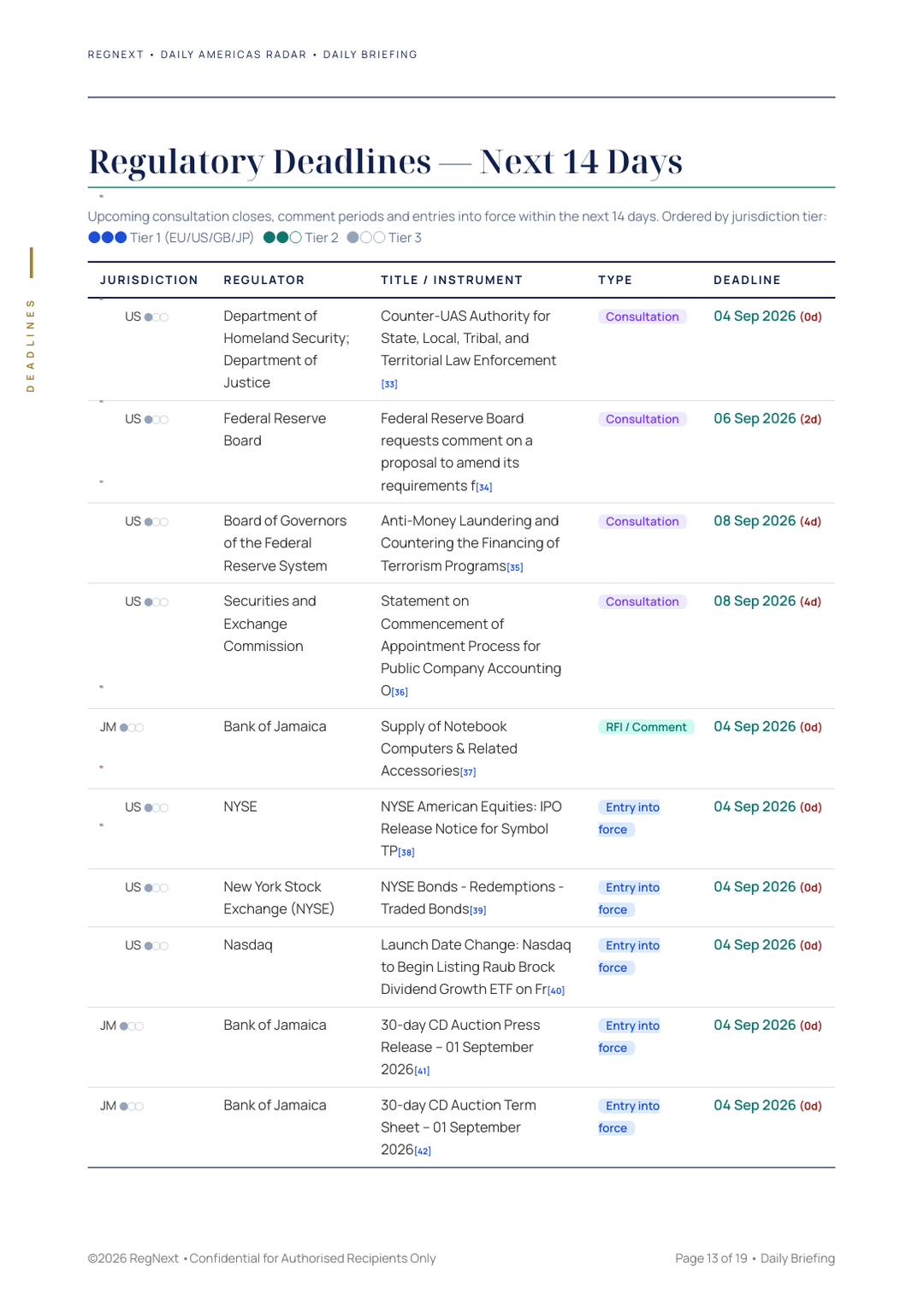Click tier dots in Federal Reserve Board row
The width and height of the screenshot is (924, 1307).
tap(157, 420)
